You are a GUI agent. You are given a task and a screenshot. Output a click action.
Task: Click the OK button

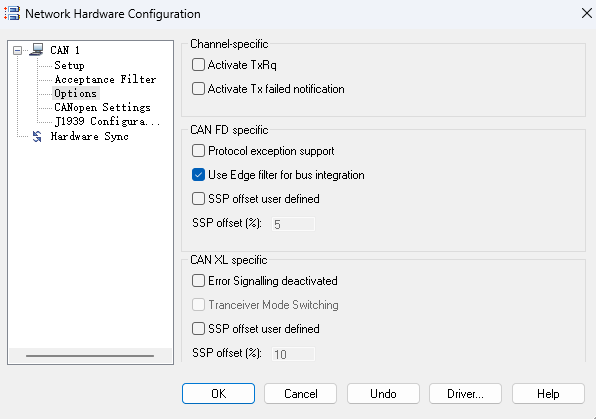(218, 394)
